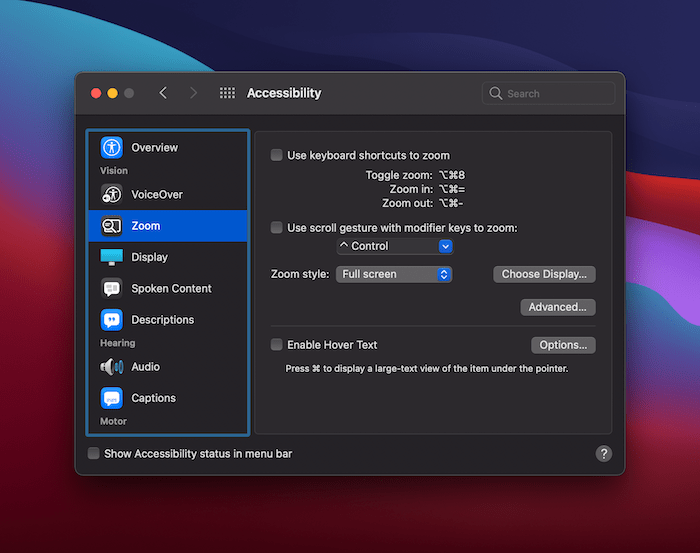Choose the Display label in sidebar
The height and width of the screenshot is (553, 700).
150,257
